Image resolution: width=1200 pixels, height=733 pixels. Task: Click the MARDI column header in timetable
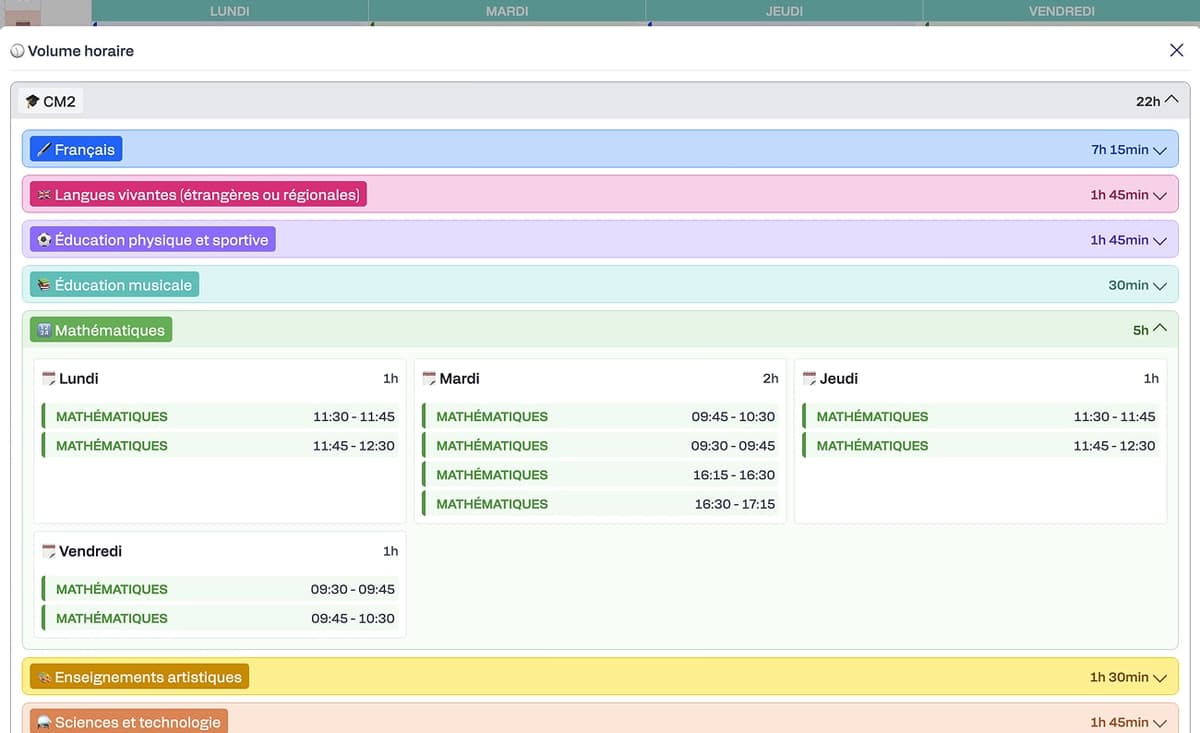click(507, 11)
